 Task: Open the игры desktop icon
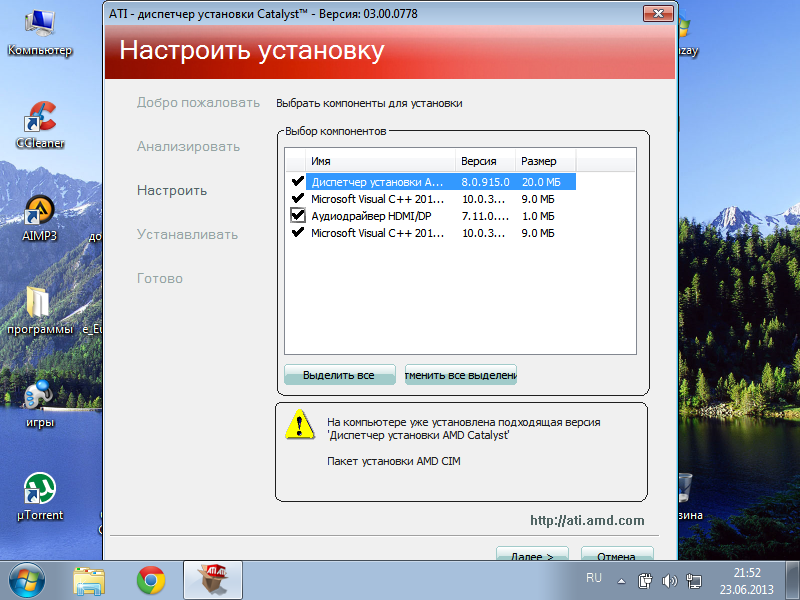(39, 404)
